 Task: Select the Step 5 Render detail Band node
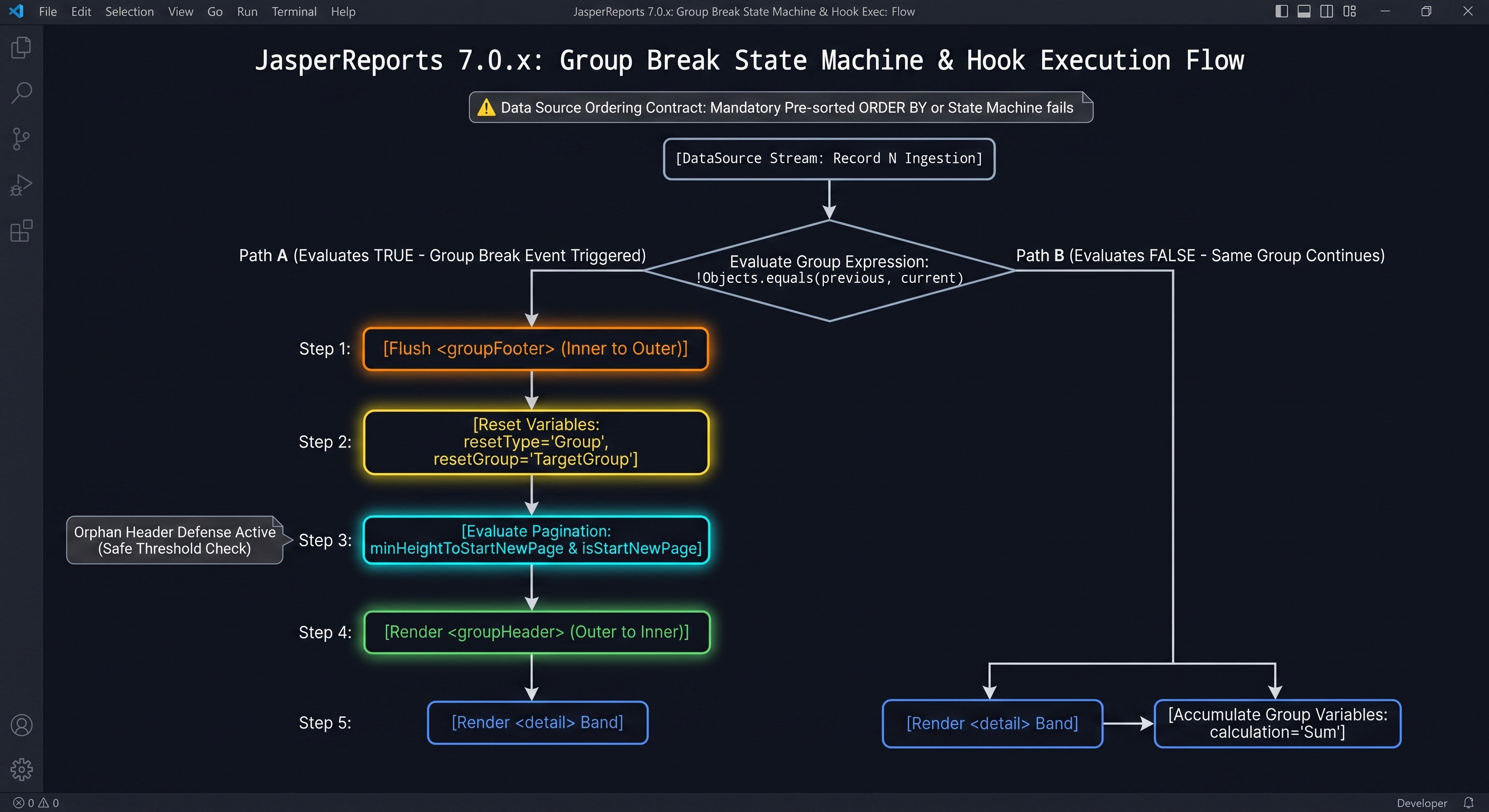(x=538, y=723)
